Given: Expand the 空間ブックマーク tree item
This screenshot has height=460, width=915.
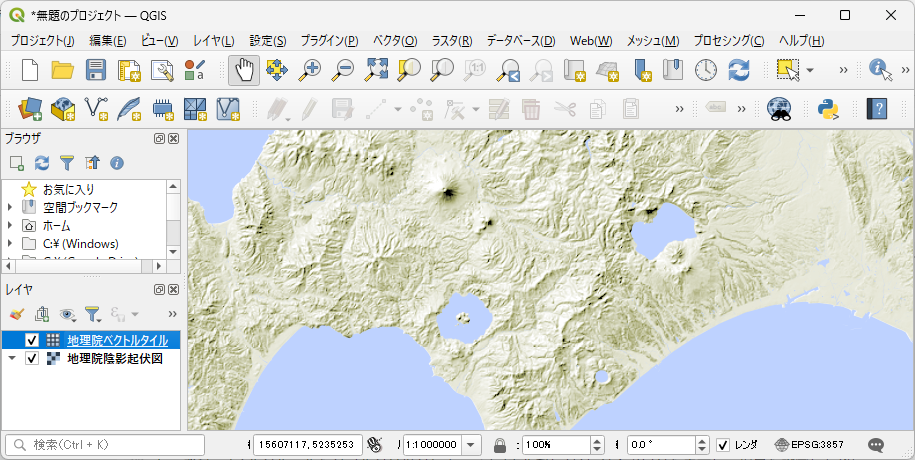Looking at the screenshot, I should [x=10, y=207].
